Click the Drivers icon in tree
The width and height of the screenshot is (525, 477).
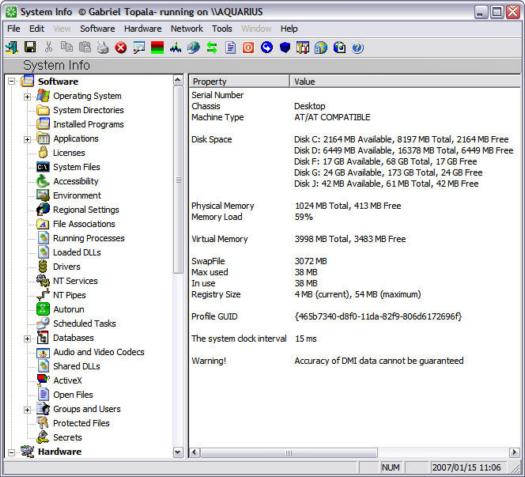(43, 266)
